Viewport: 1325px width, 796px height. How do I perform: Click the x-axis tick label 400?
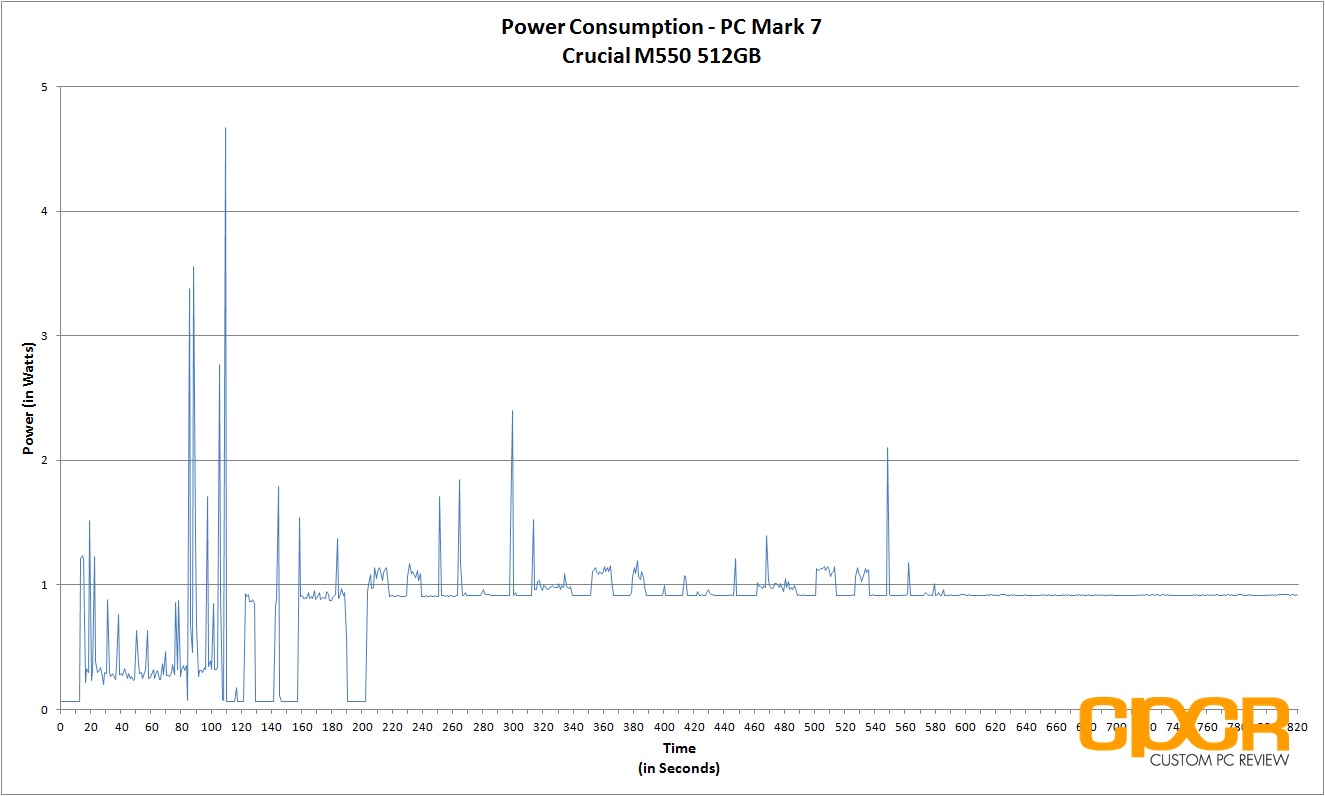tap(664, 727)
